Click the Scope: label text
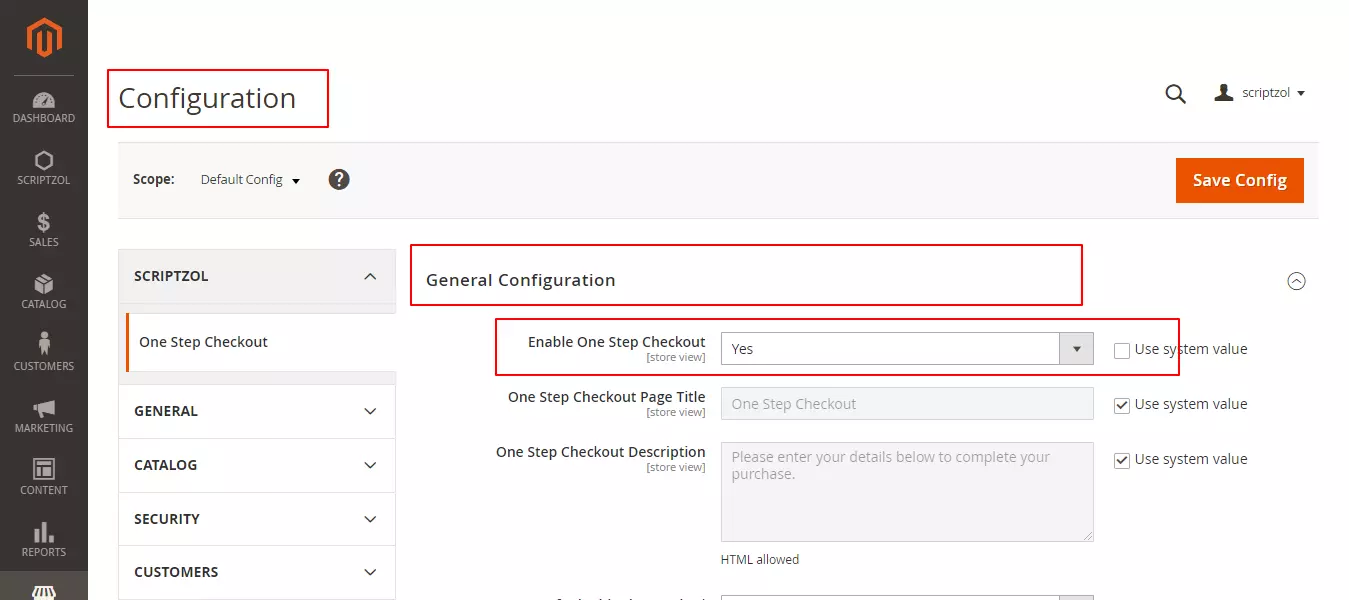The width and height of the screenshot is (1349, 600). pyautogui.click(x=154, y=180)
